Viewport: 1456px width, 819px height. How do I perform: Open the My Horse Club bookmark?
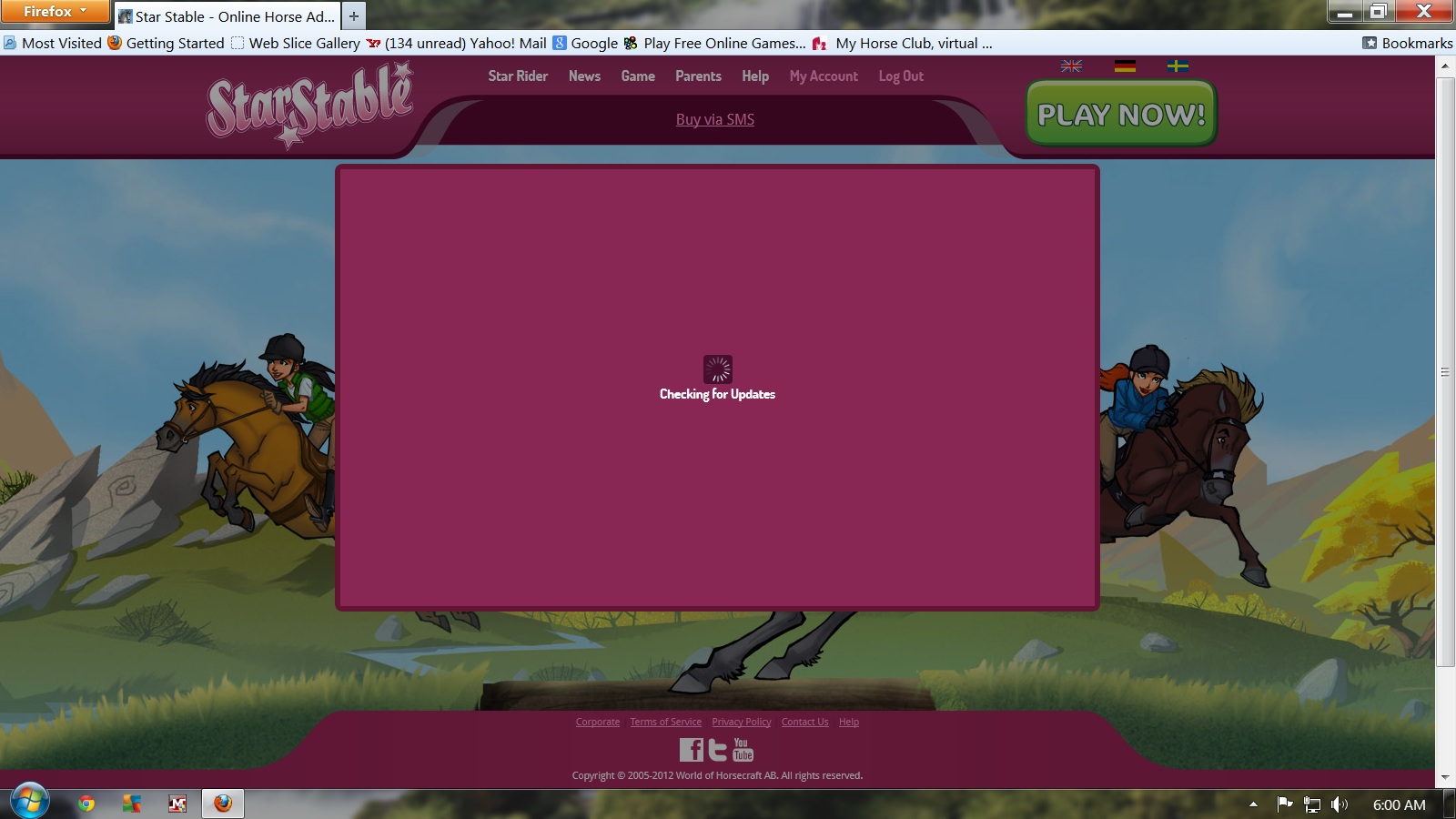tap(903, 43)
